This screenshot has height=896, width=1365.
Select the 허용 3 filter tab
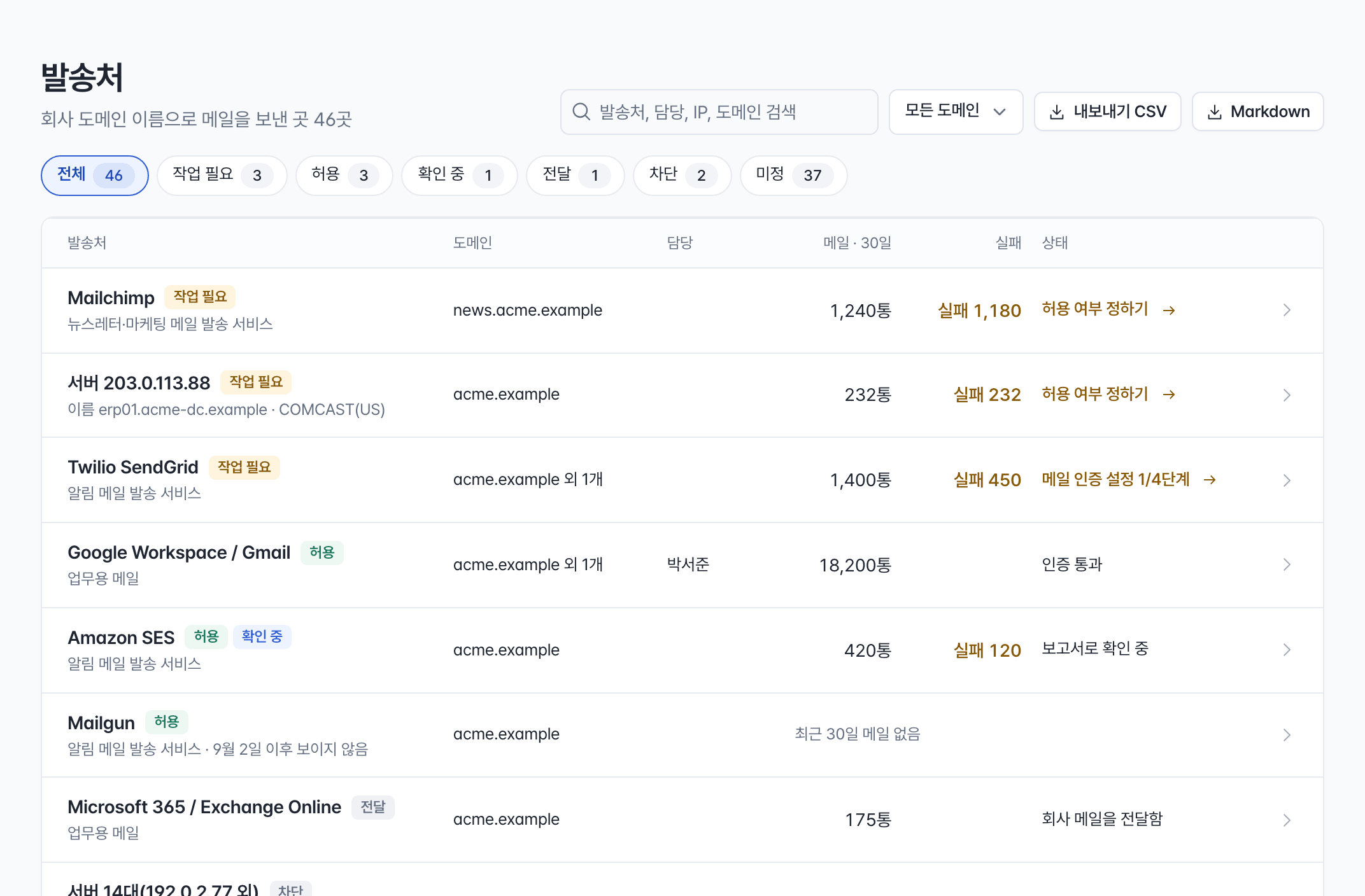[x=344, y=175]
